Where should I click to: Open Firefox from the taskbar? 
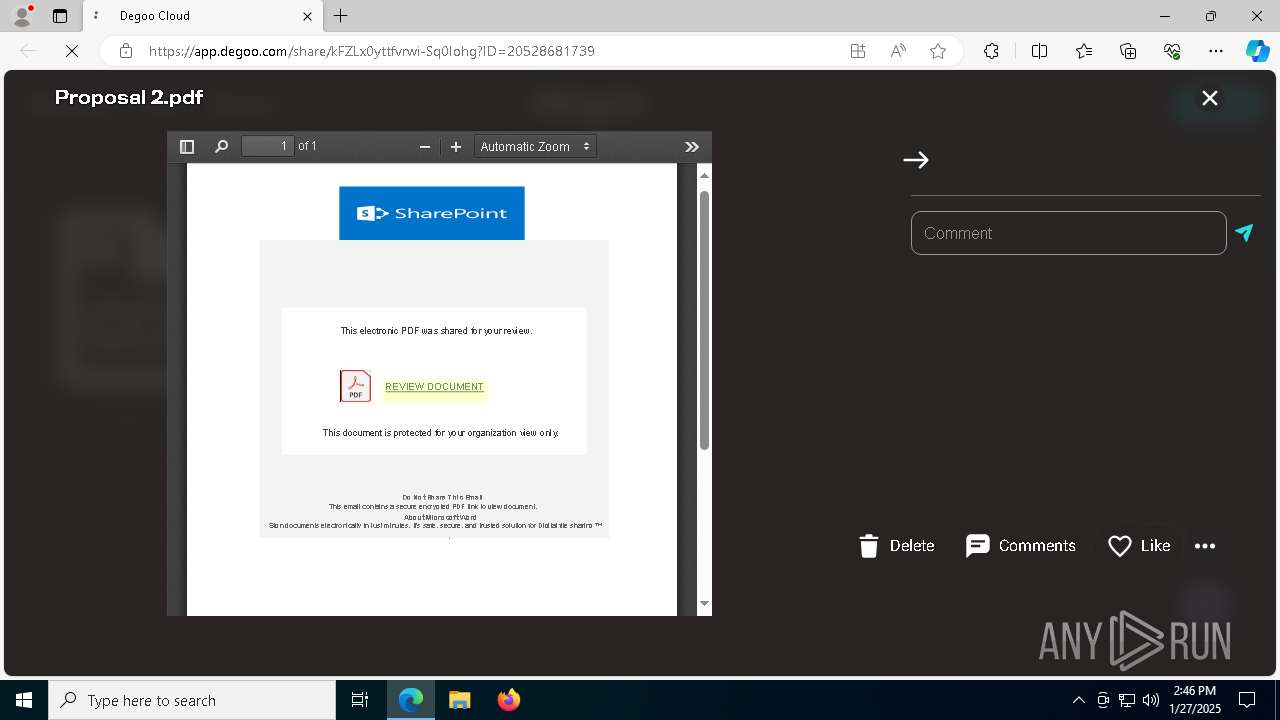(508, 700)
